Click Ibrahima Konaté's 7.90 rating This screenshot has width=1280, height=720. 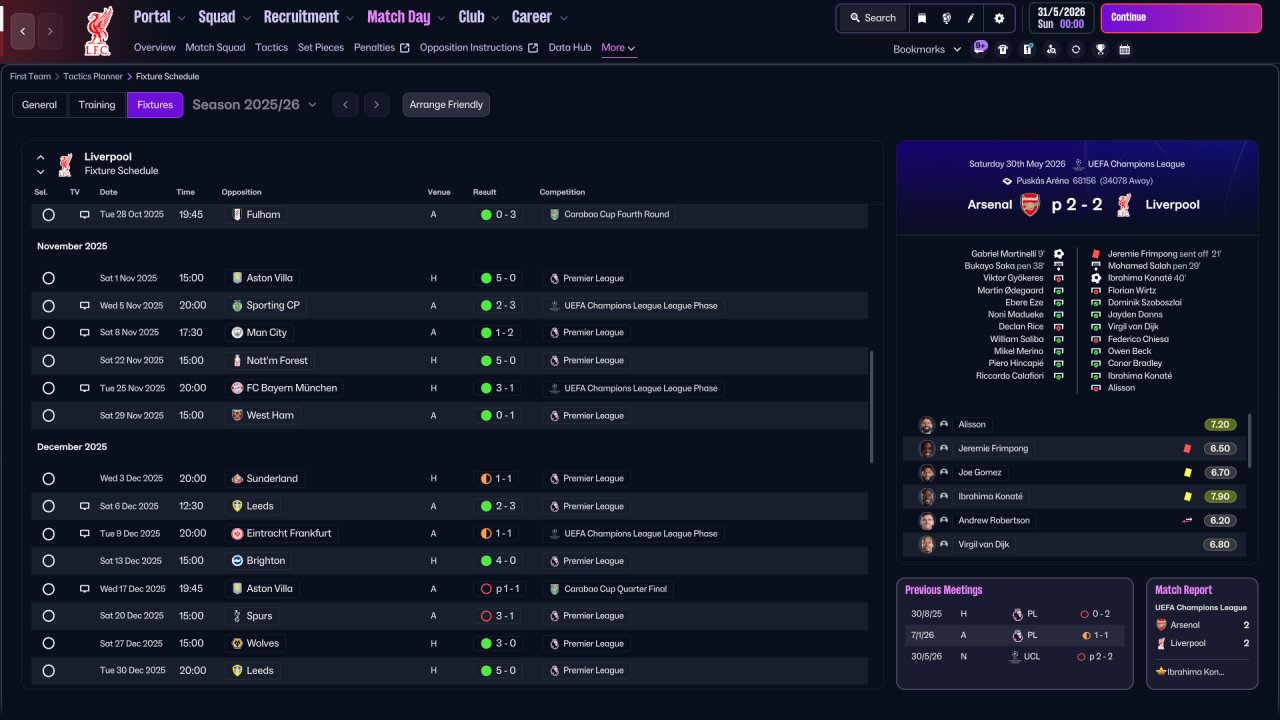pyautogui.click(x=1219, y=497)
